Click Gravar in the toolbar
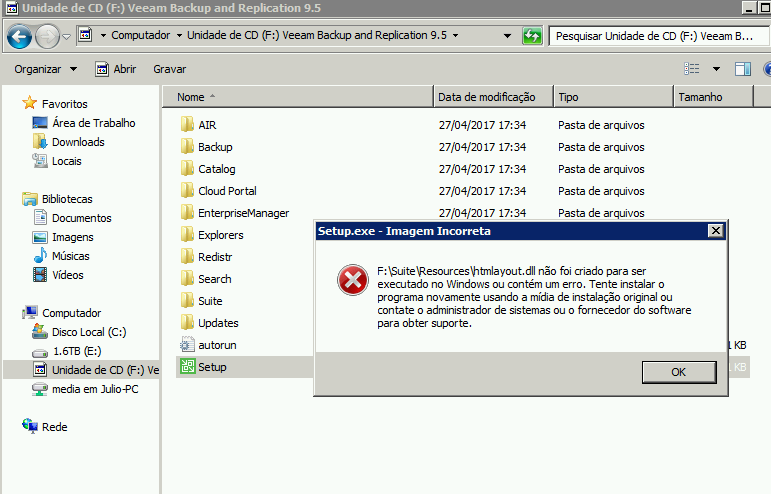Viewport: 771px width, 494px height. coord(170,69)
